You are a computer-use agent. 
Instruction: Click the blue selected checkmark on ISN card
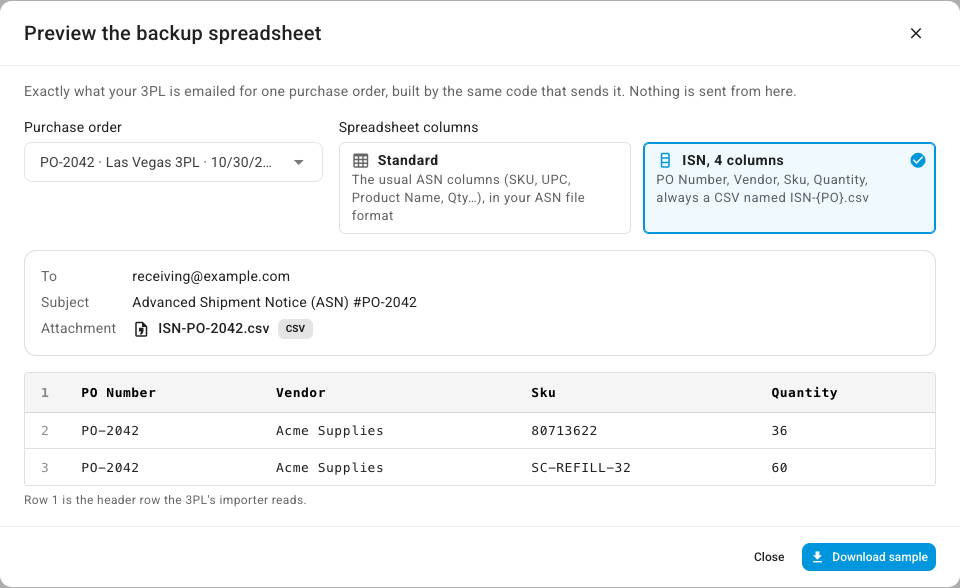(x=917, y=160)
